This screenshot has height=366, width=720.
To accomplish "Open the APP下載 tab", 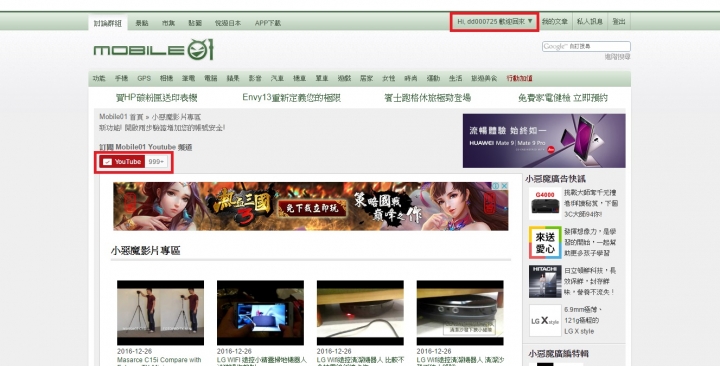I will pyautogui.click(x=268, y=23).
